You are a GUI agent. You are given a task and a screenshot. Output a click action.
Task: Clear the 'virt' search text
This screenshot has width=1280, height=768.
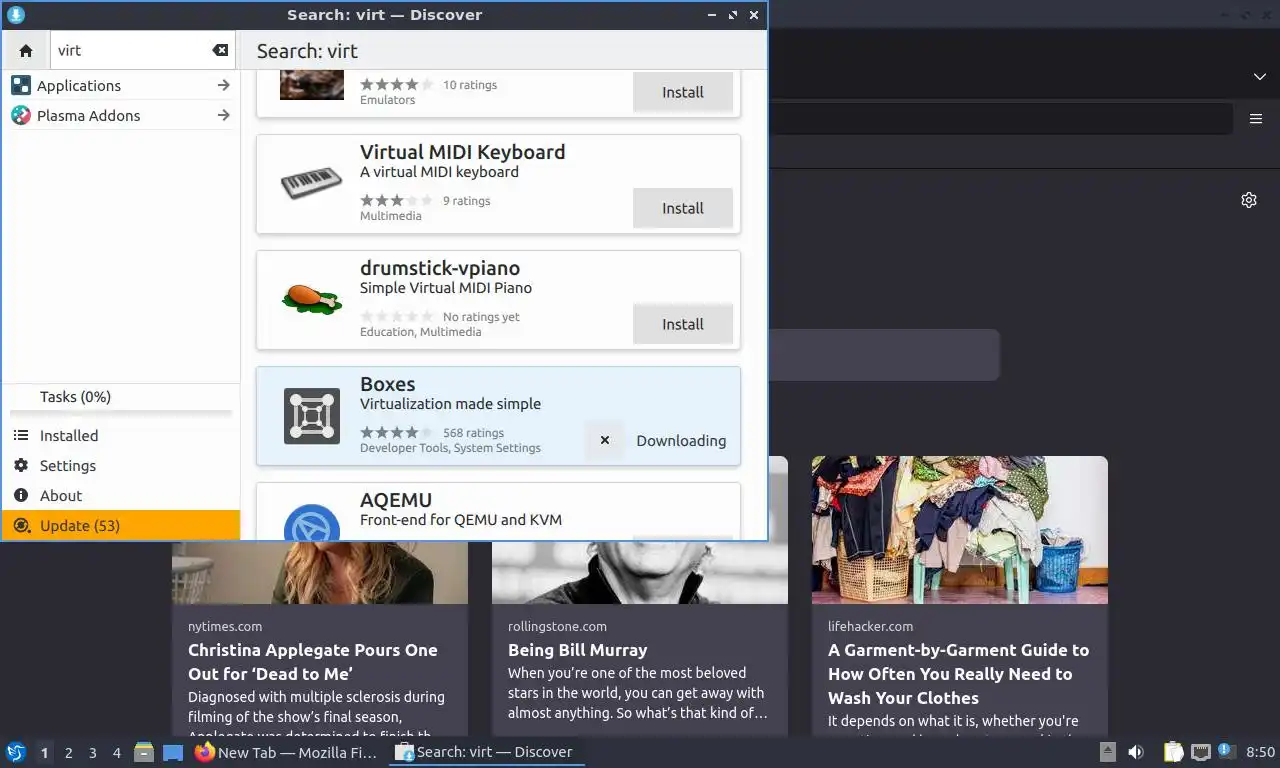pyautogui.click(x=220, y=51)
